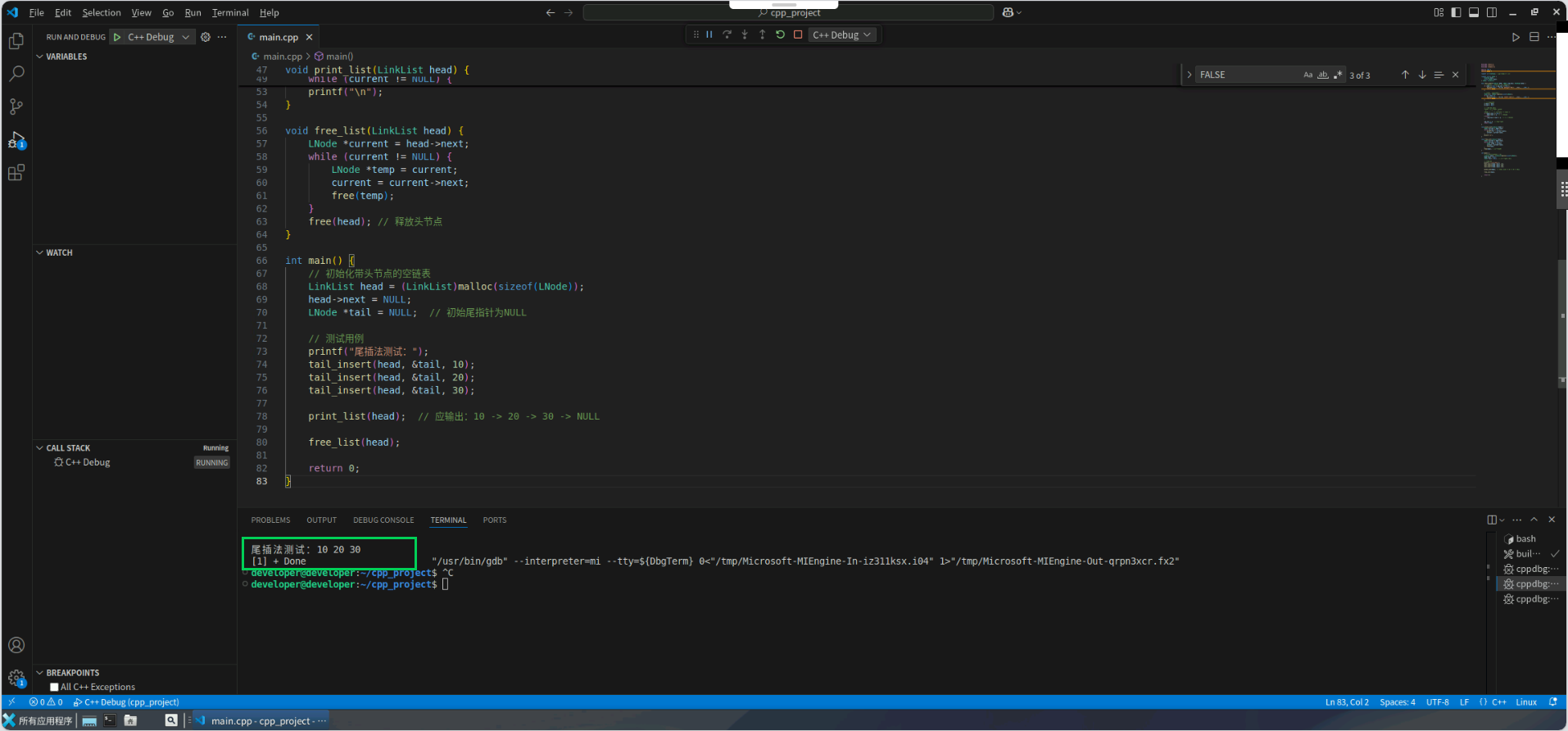Toggle the bottom Panel visibility
Image resolution: width=1568 pixels, height=731 pixels.
tap(1474, 12)
